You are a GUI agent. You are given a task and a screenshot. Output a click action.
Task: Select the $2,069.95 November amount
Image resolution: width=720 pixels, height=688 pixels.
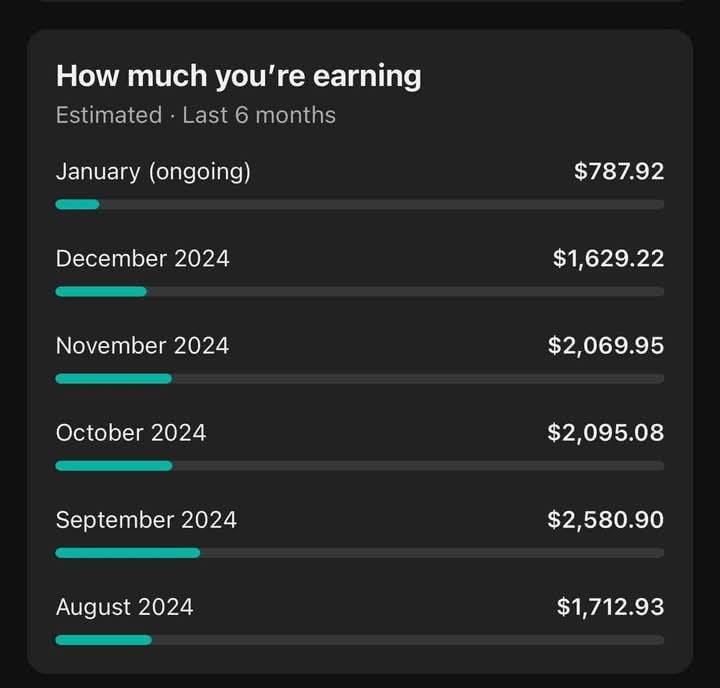(x=606, y=345)
